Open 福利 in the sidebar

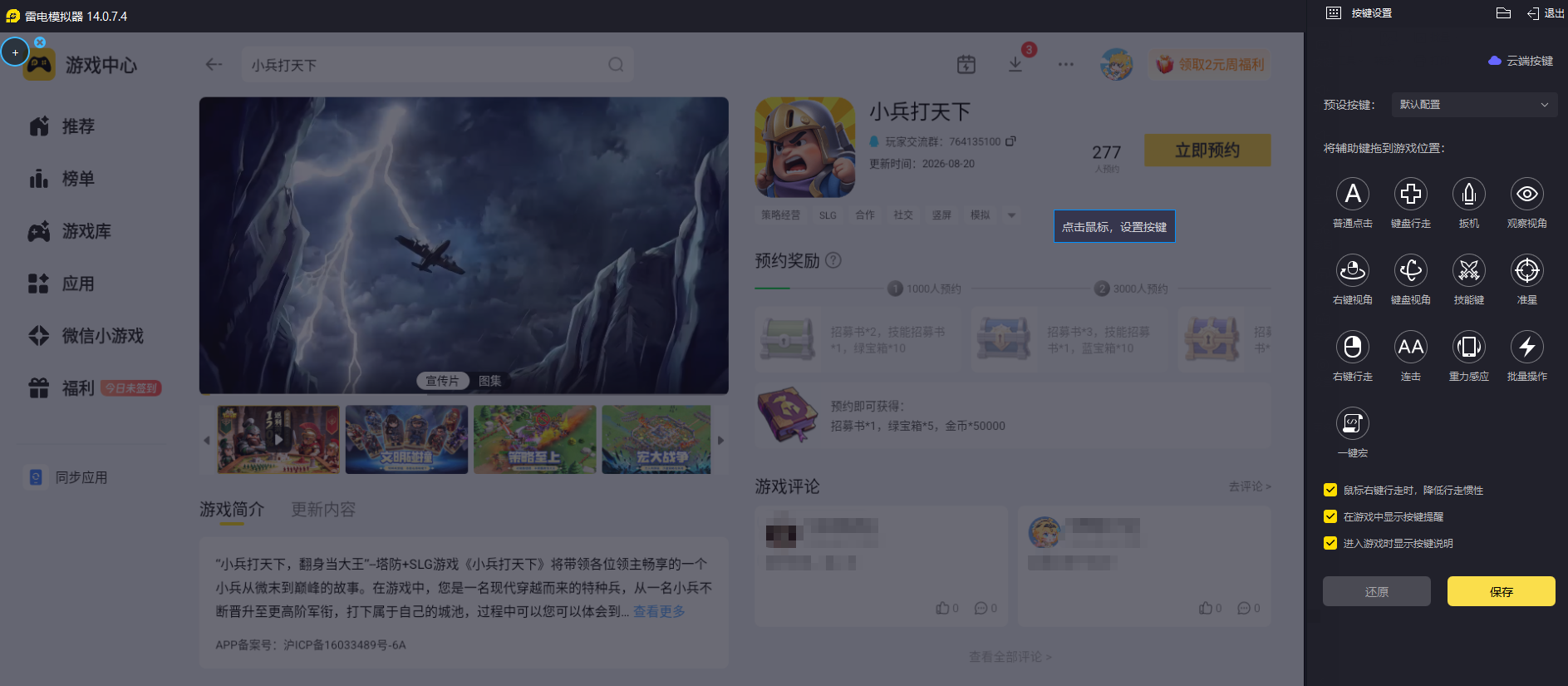pos(62,388)
